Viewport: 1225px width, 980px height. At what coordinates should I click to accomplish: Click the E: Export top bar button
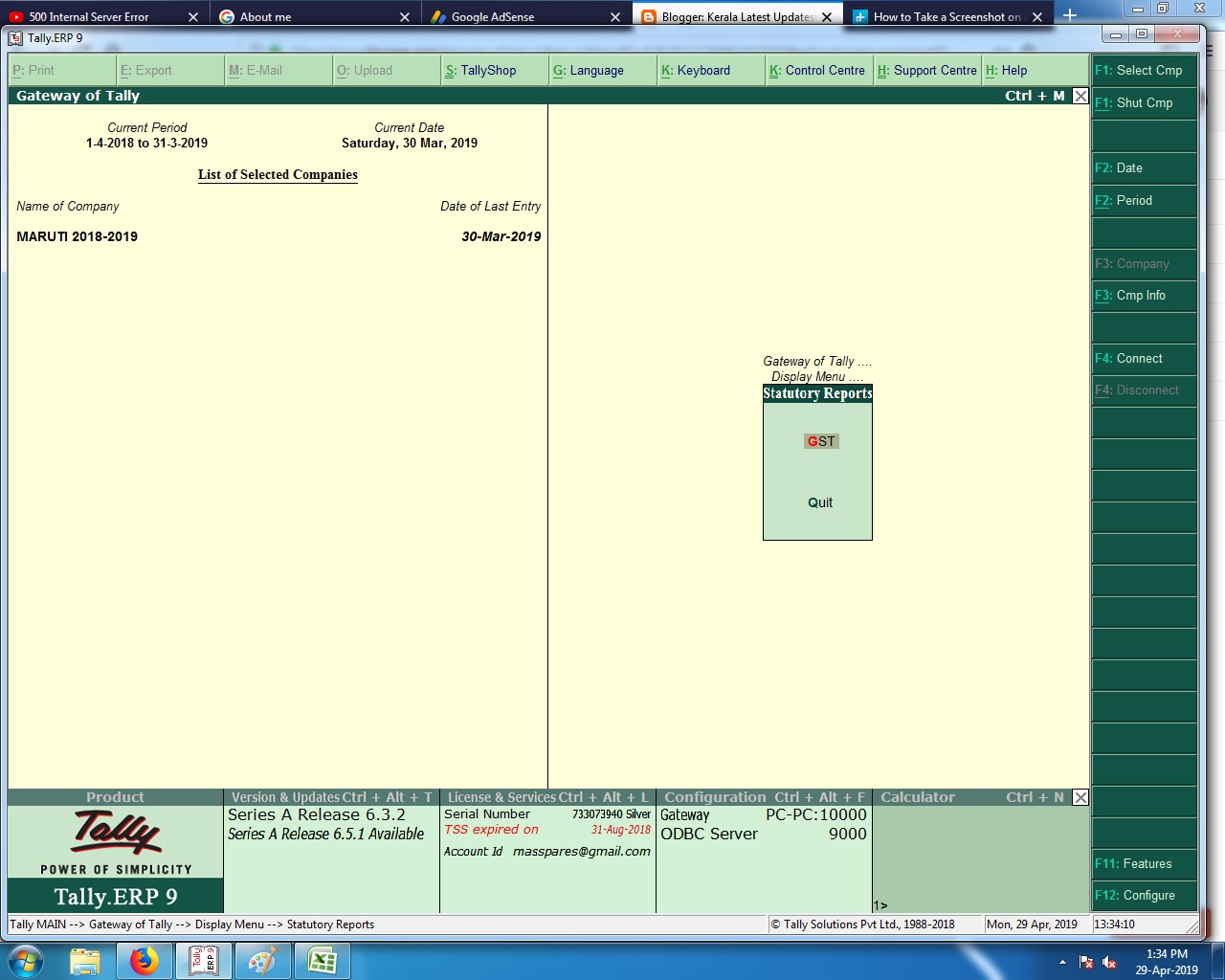click(x=170, y=71)
